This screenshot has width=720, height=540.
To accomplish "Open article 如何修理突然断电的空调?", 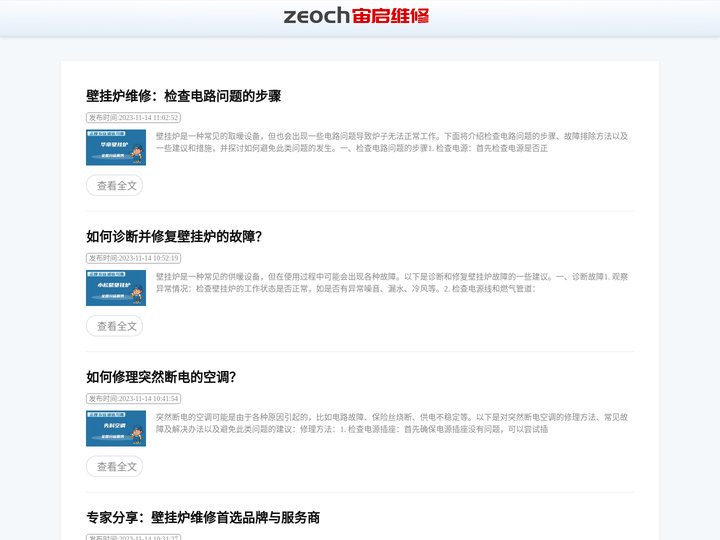I will tap(161, 377).
